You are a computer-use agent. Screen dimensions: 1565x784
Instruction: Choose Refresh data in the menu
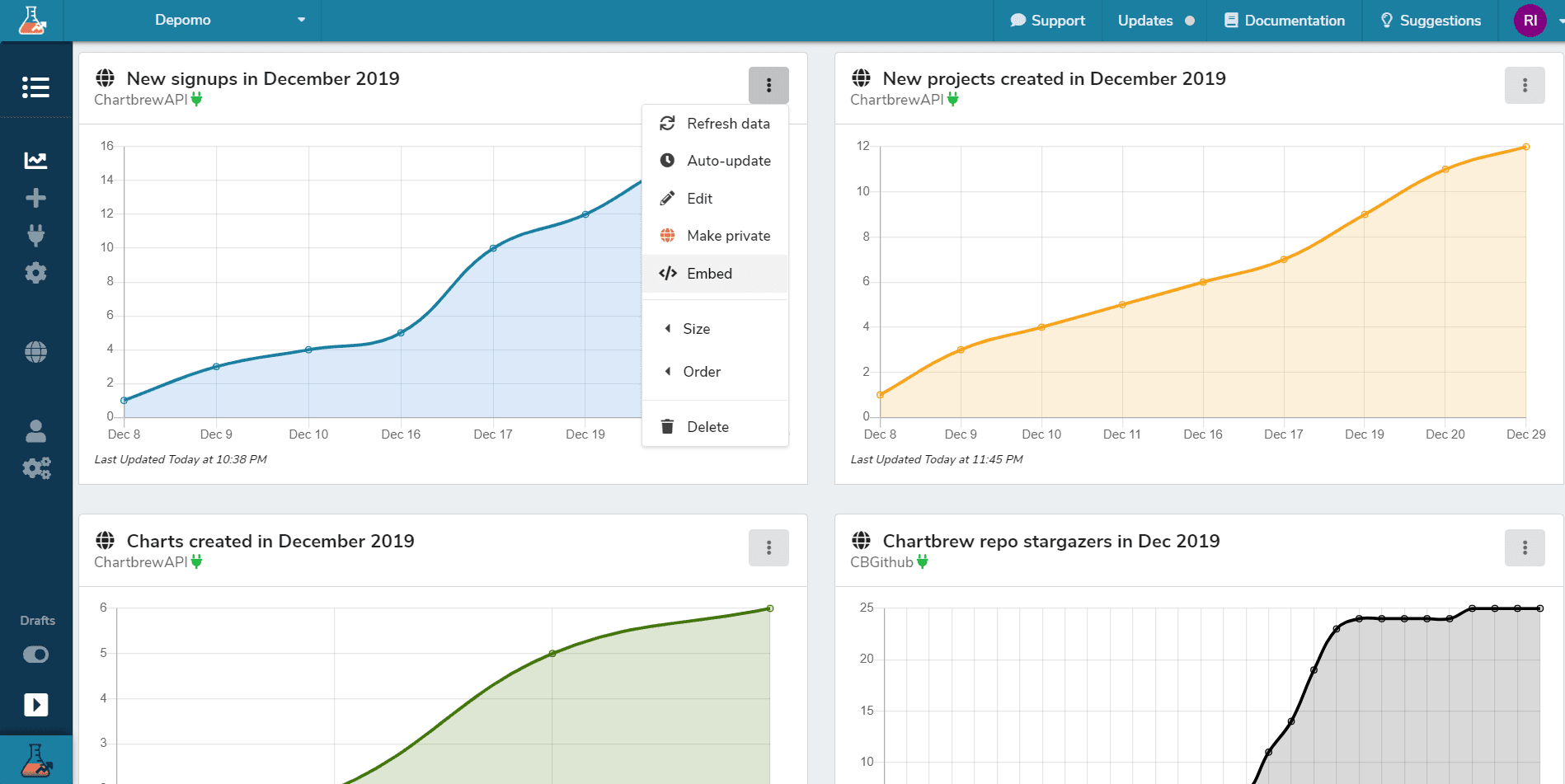point(727,124)
